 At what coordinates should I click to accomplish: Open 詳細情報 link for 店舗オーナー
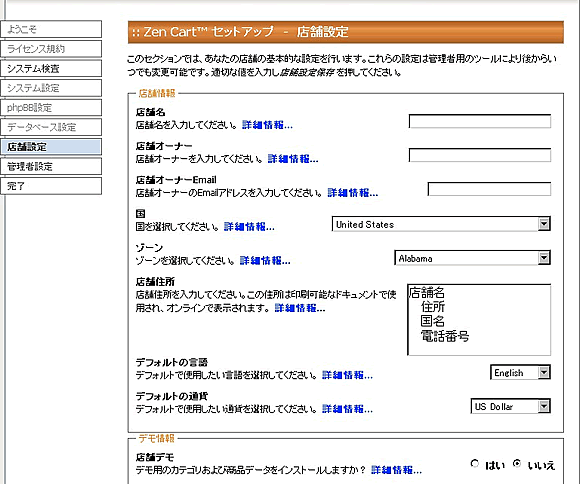(293, 159)
